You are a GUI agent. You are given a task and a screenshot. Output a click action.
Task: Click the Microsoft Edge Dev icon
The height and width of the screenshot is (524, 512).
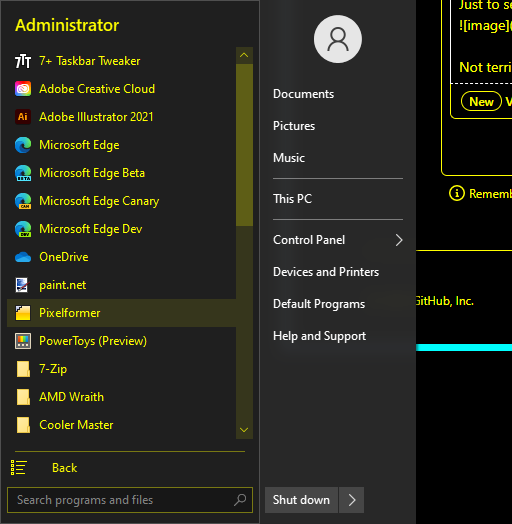click(x=23, y=229)
